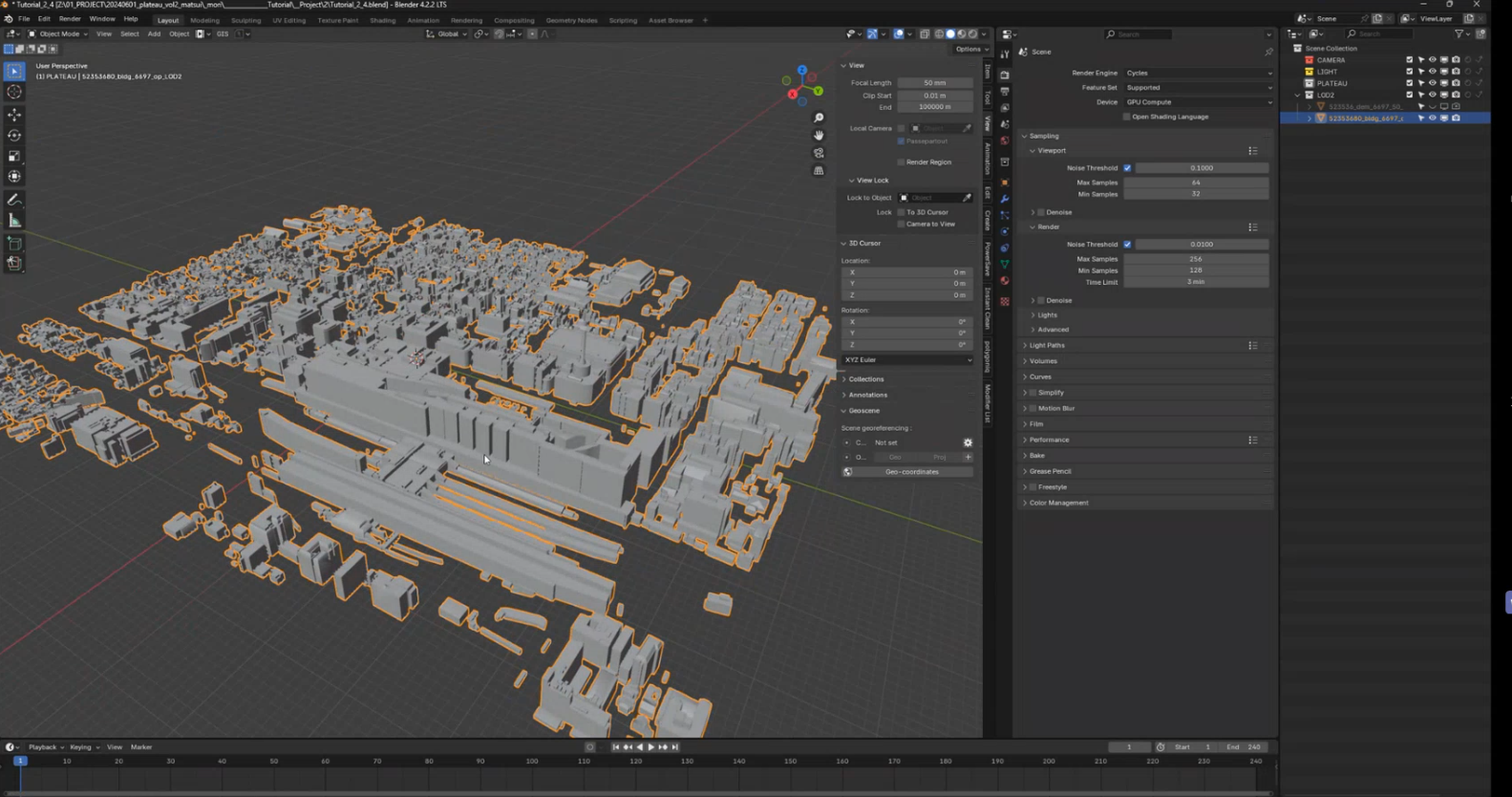Viewport: 1512px width, 797px height.
Task: Open the Output properties tab icon
Action: pos(1005,92)
